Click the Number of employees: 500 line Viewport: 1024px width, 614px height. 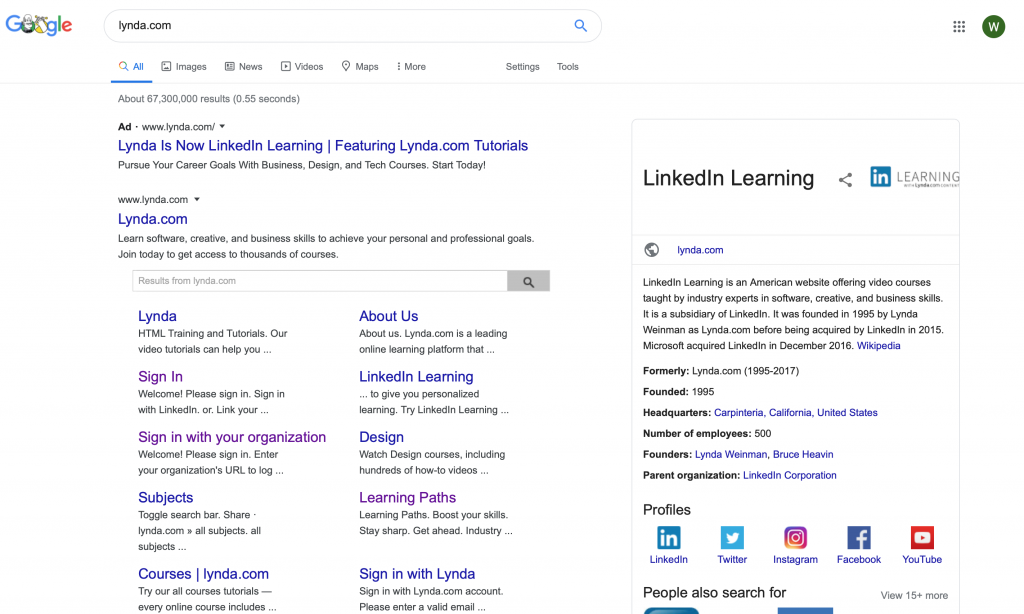(707, 434)
